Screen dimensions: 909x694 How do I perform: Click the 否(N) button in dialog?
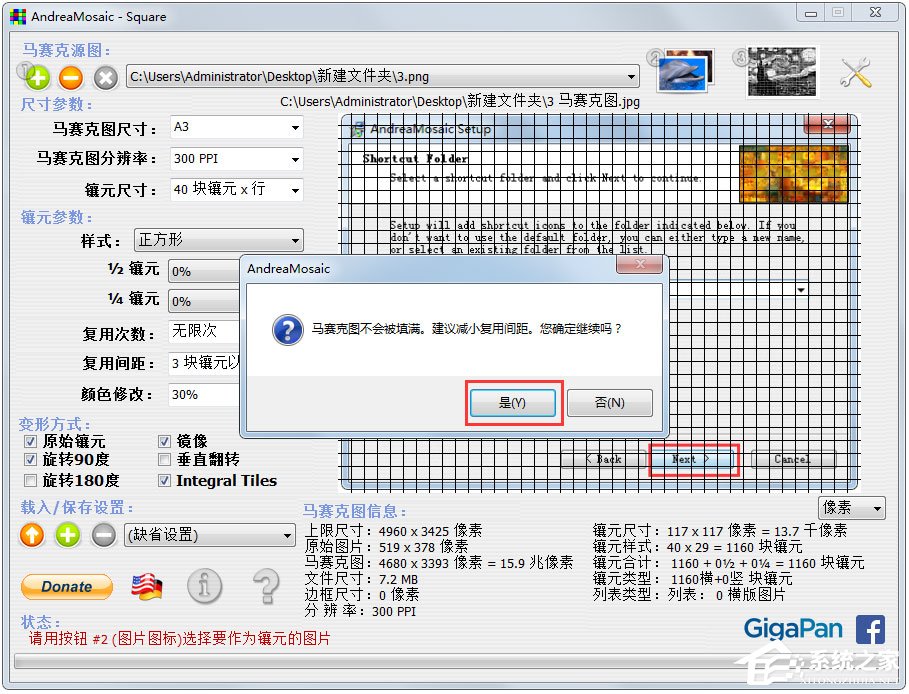click(x=610, y=402)
